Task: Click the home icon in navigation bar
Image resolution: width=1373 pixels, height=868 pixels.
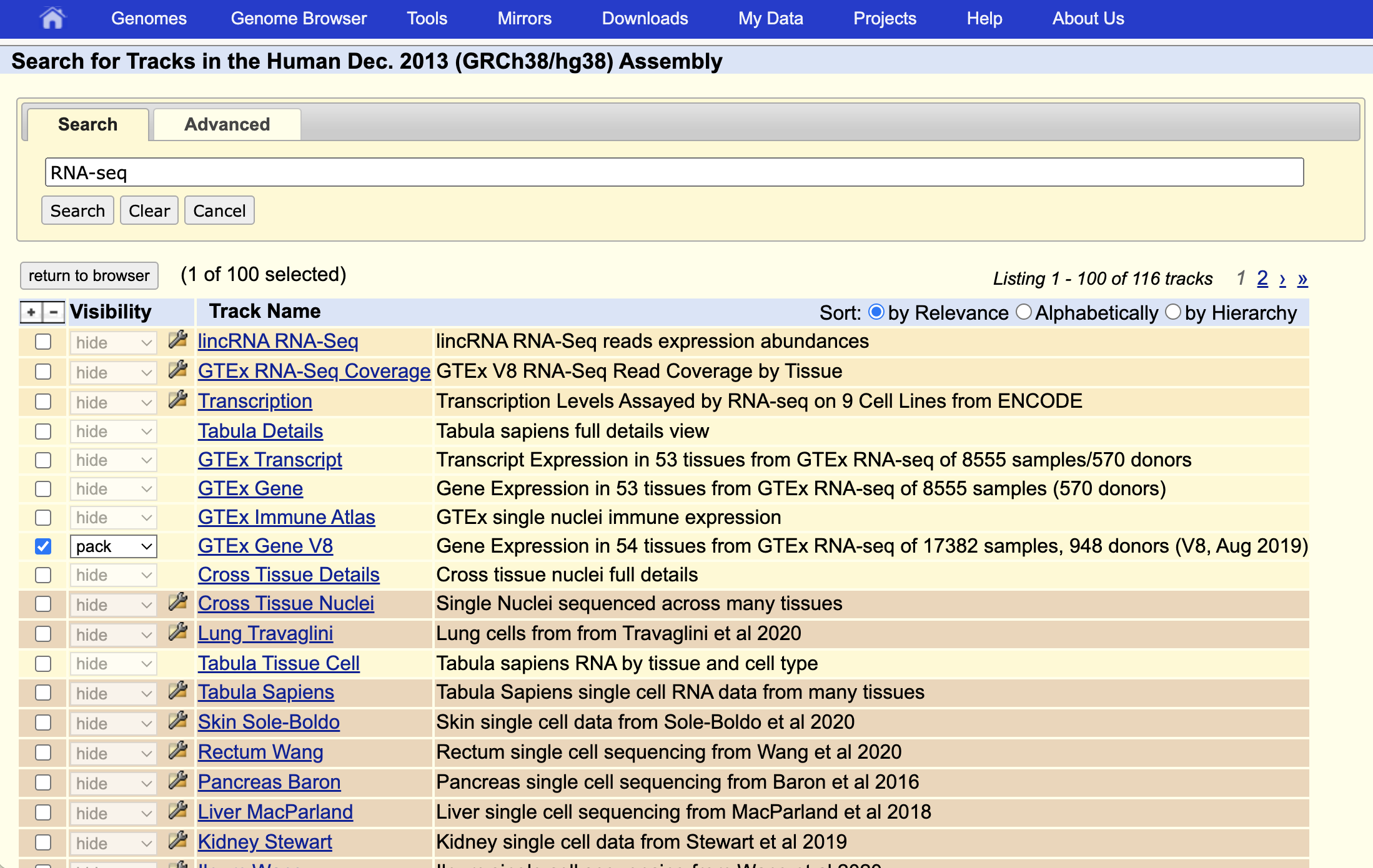Action: point(52,18)
